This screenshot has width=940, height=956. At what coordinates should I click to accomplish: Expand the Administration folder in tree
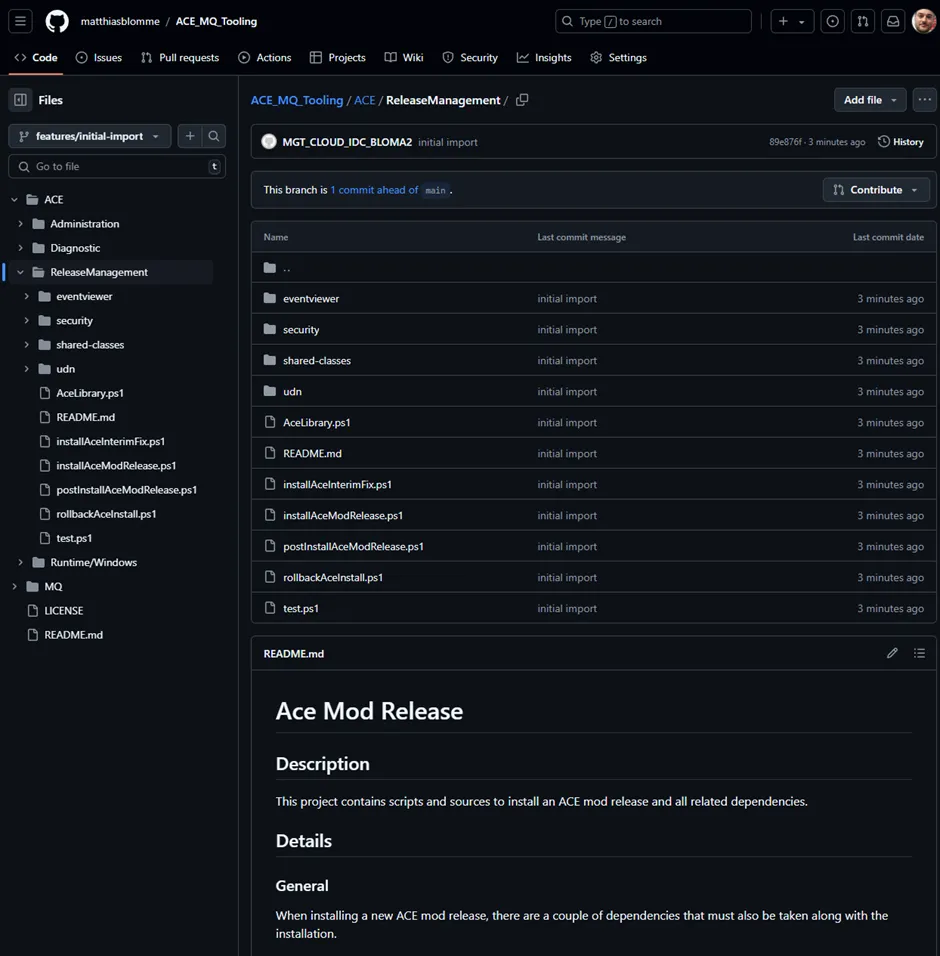(20, 224)
